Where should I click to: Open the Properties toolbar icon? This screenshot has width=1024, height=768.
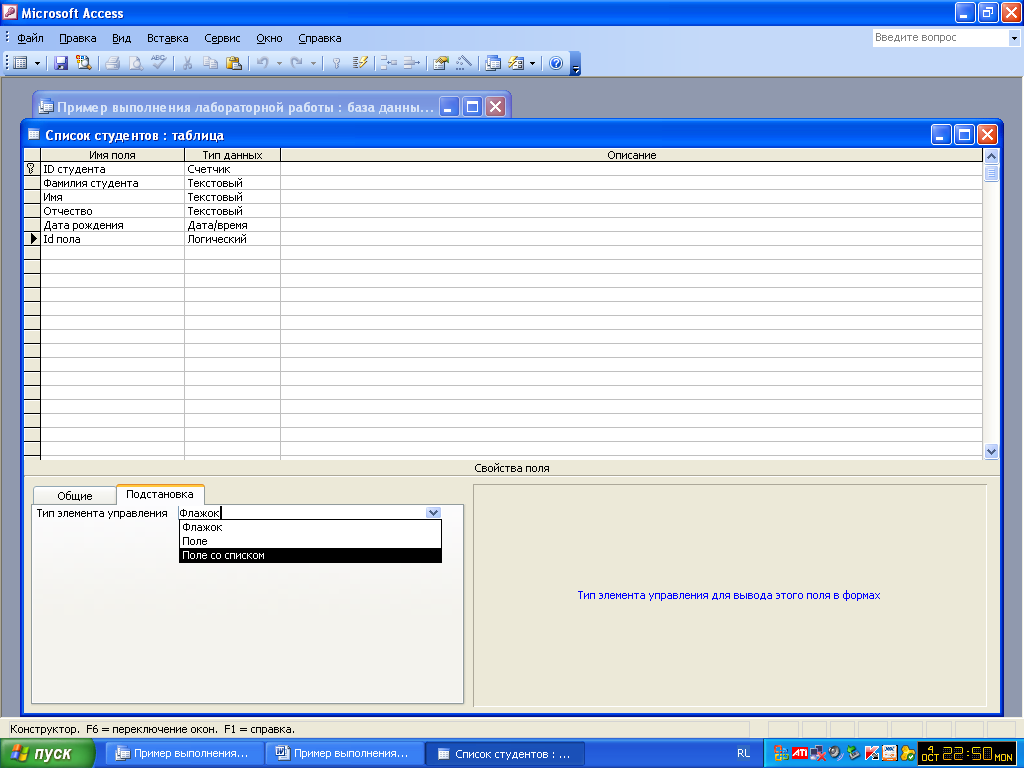(x=440, y=63)
